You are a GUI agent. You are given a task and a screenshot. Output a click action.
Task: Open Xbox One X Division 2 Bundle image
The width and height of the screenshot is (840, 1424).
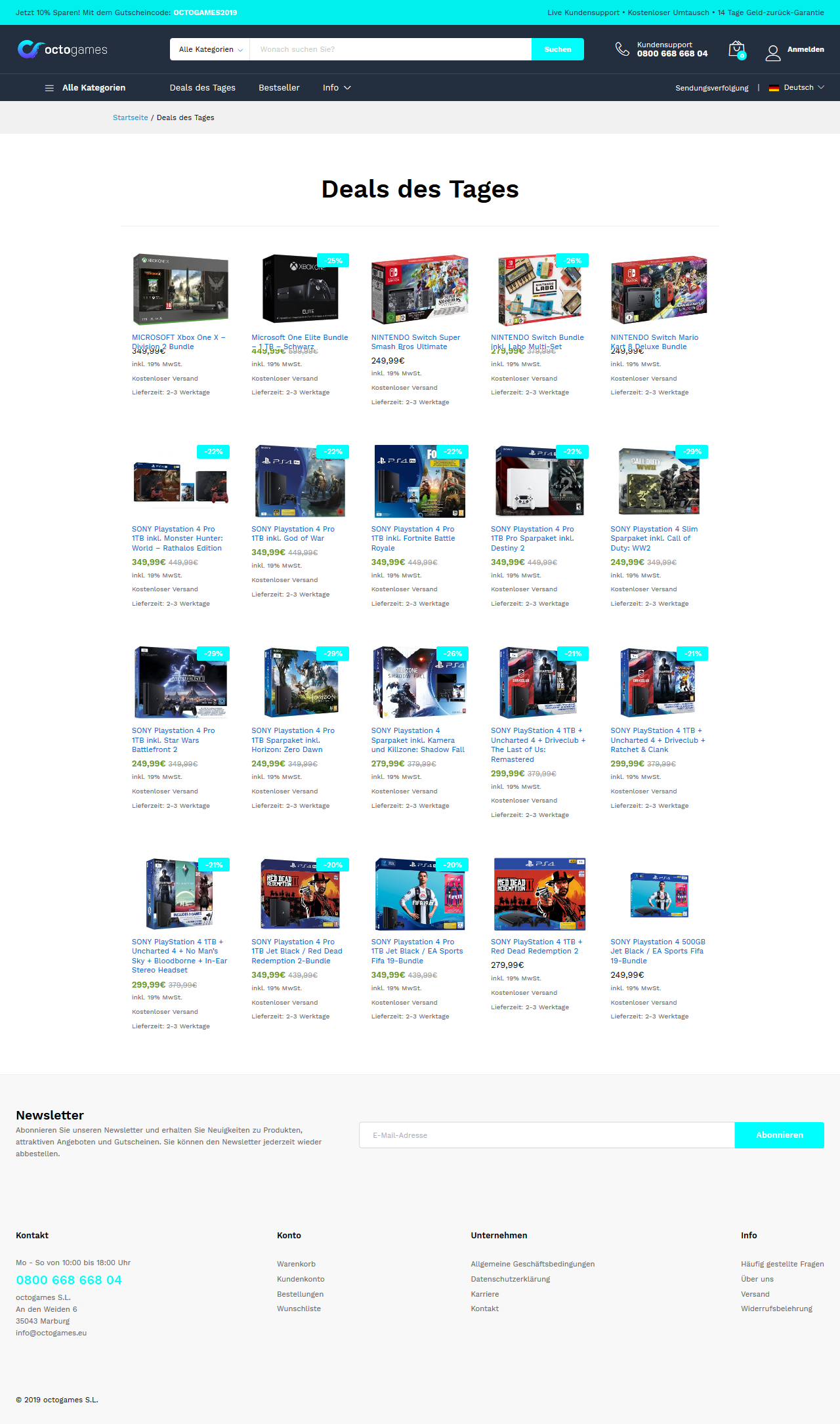click(180, 289)
